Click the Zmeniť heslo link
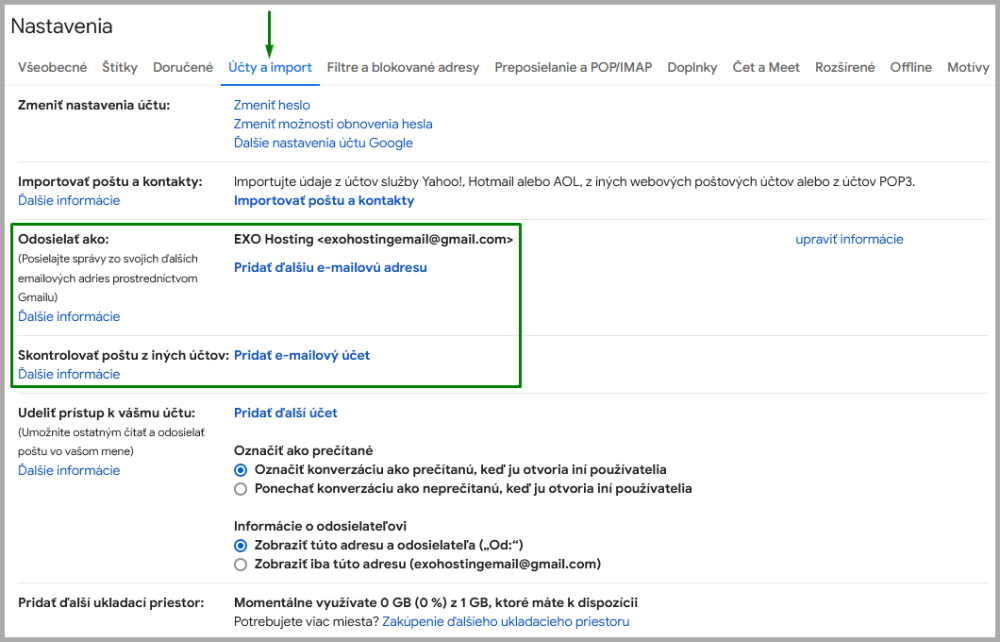 (x=272, y=105)
